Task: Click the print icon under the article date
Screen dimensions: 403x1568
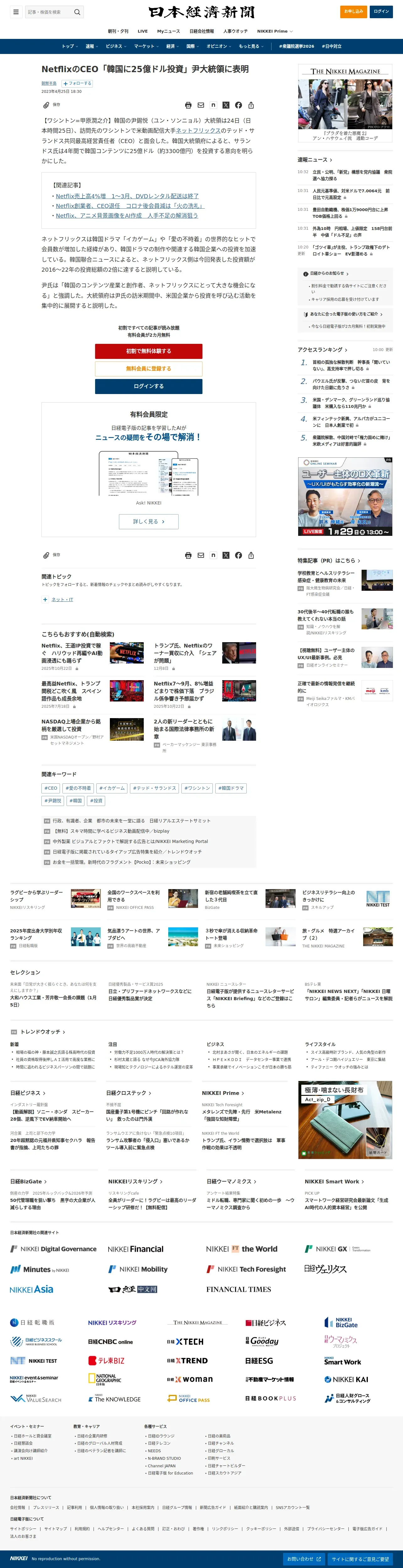Action: [x=188, y=105]
